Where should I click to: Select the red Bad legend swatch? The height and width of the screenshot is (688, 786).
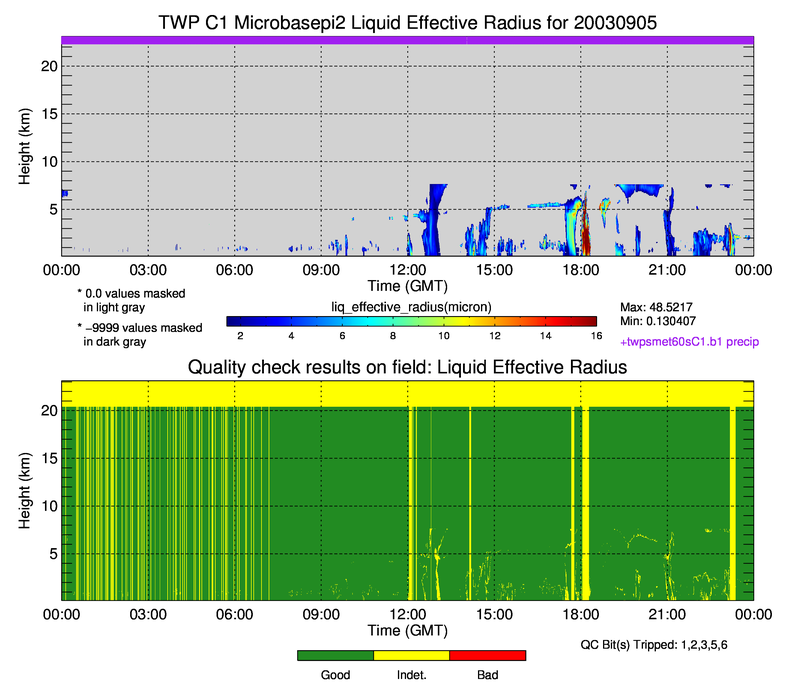[x=487, y=655]
